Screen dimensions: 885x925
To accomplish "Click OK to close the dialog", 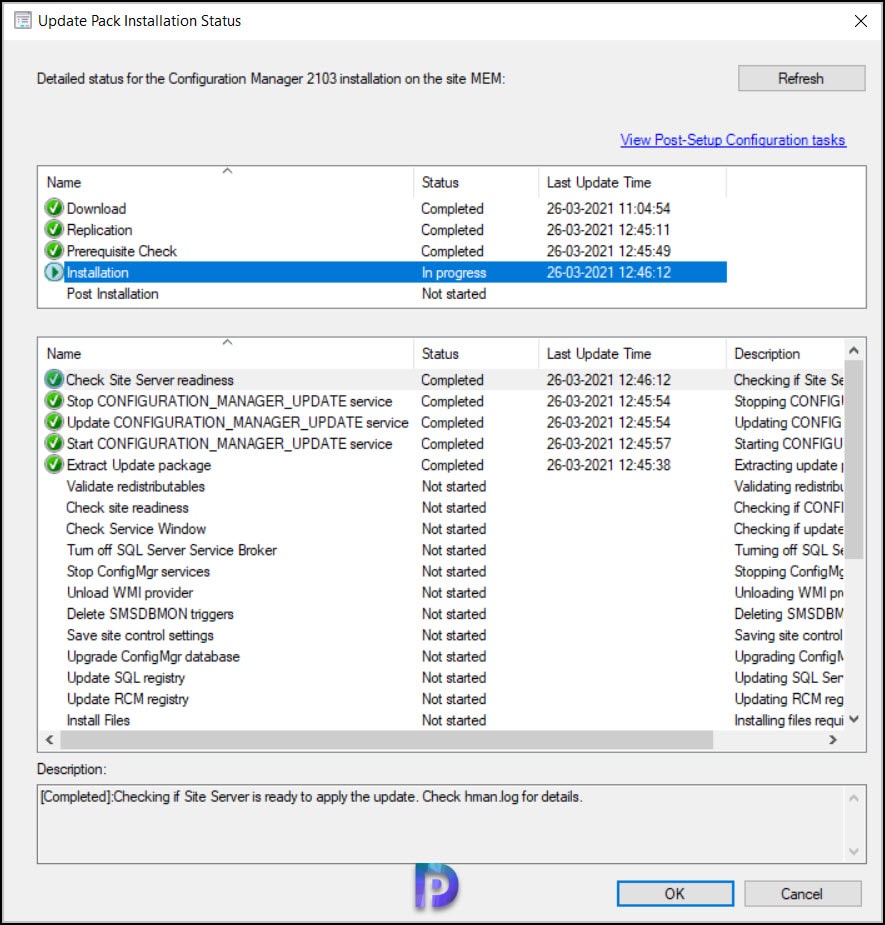I will (x=675, y=894).
